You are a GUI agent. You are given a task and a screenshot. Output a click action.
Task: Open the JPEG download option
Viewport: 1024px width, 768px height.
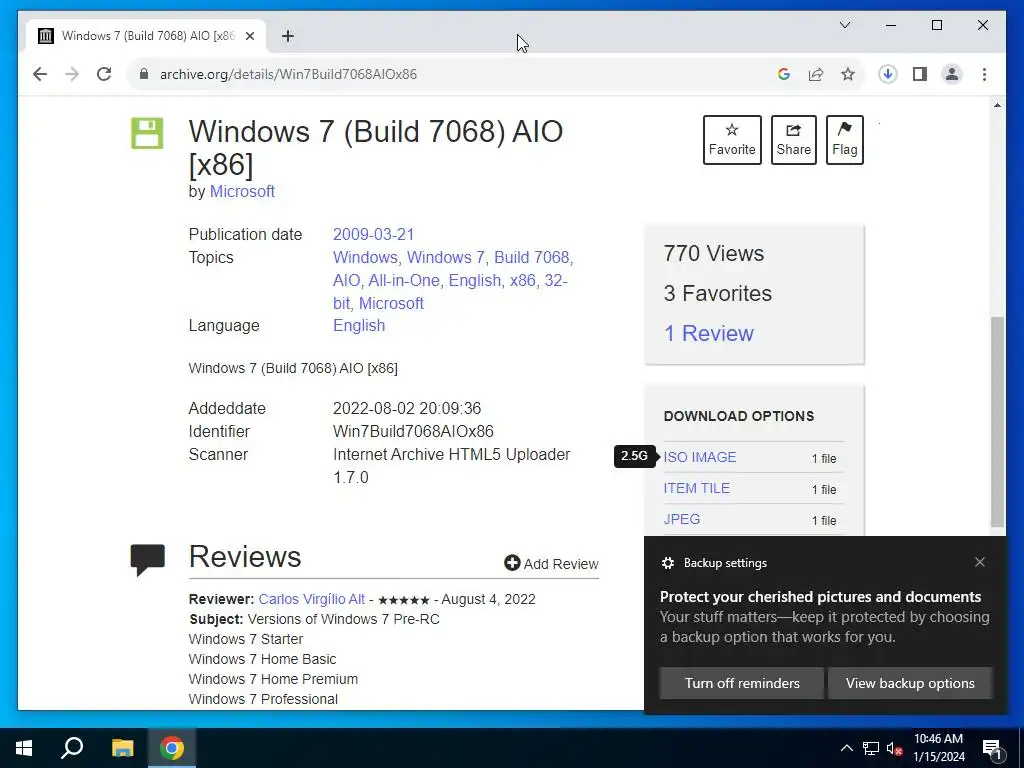coord(682,519)
